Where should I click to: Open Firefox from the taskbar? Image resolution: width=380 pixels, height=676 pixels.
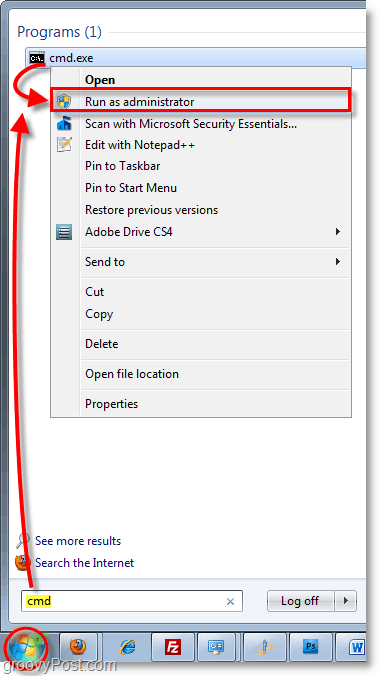click(x=78, y=646)
